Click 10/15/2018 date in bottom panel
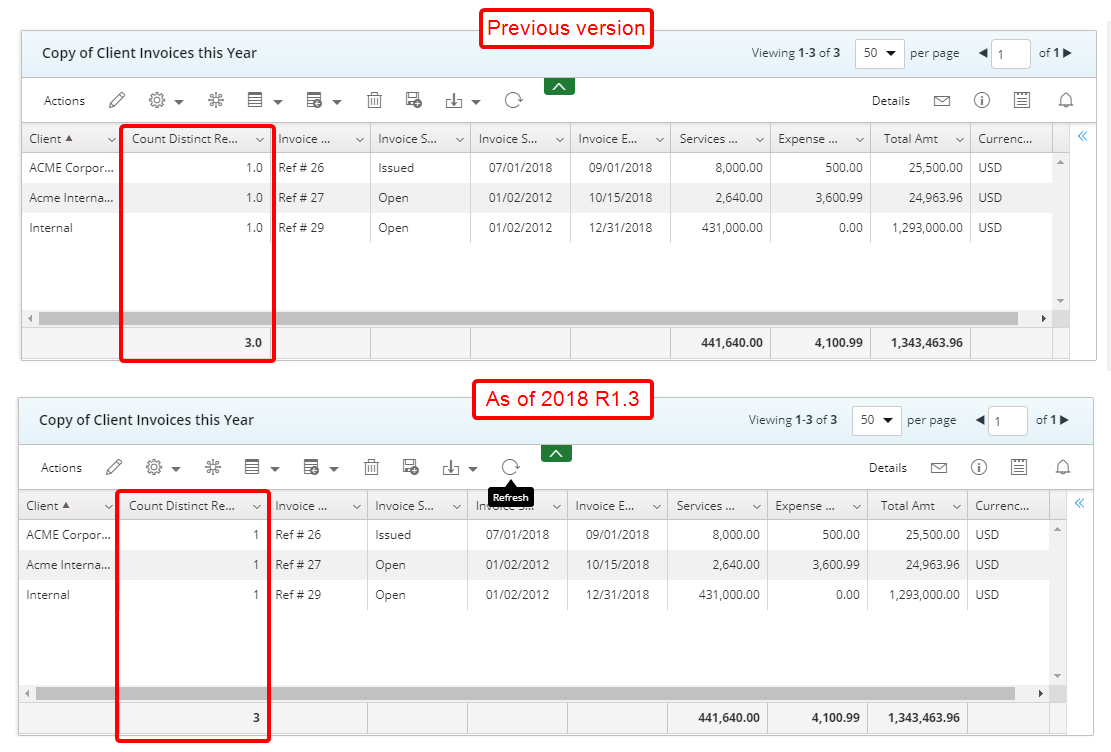Screen dimensions: 1111x752 (x=618, y=565)
